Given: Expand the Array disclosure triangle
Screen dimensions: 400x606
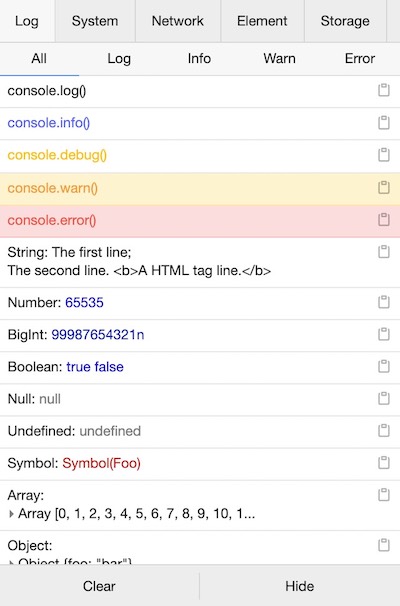Looking at the screenshot, I should pyautogui.click(x=11, y=514).
